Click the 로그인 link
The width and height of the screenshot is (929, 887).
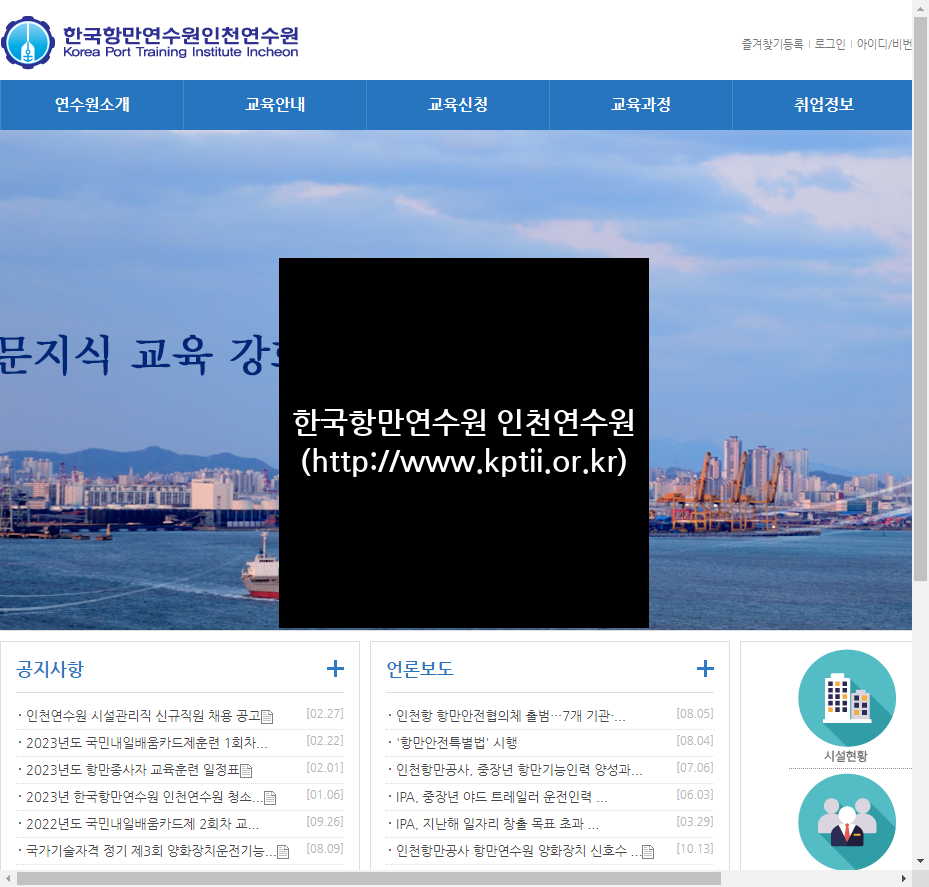(x=830, y=44)
